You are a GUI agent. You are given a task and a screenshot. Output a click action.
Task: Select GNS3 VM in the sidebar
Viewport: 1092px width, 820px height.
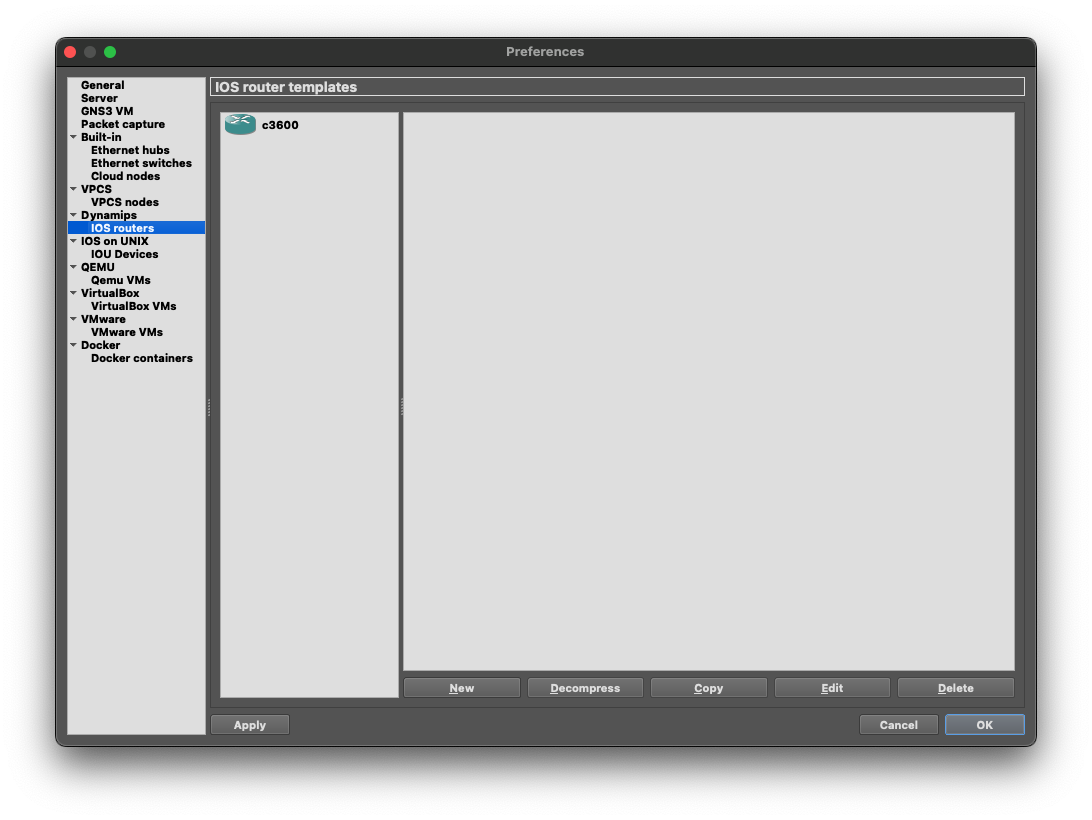(x=106, y=111)
